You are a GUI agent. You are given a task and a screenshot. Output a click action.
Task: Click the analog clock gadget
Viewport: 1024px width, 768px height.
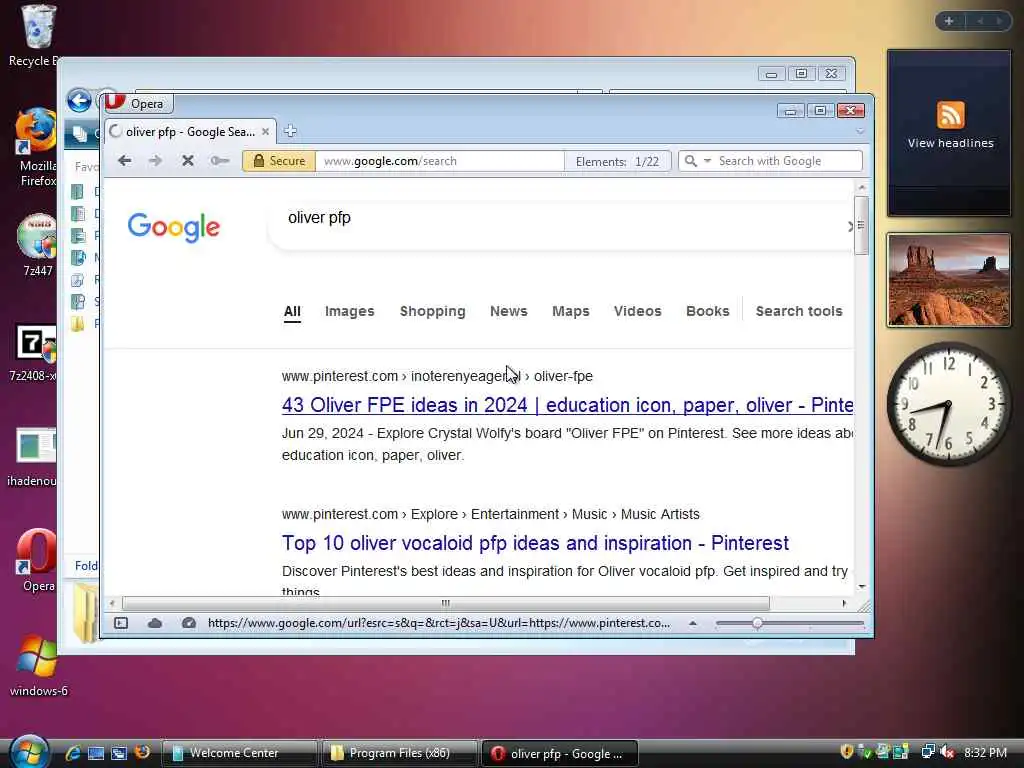[949, 404]
